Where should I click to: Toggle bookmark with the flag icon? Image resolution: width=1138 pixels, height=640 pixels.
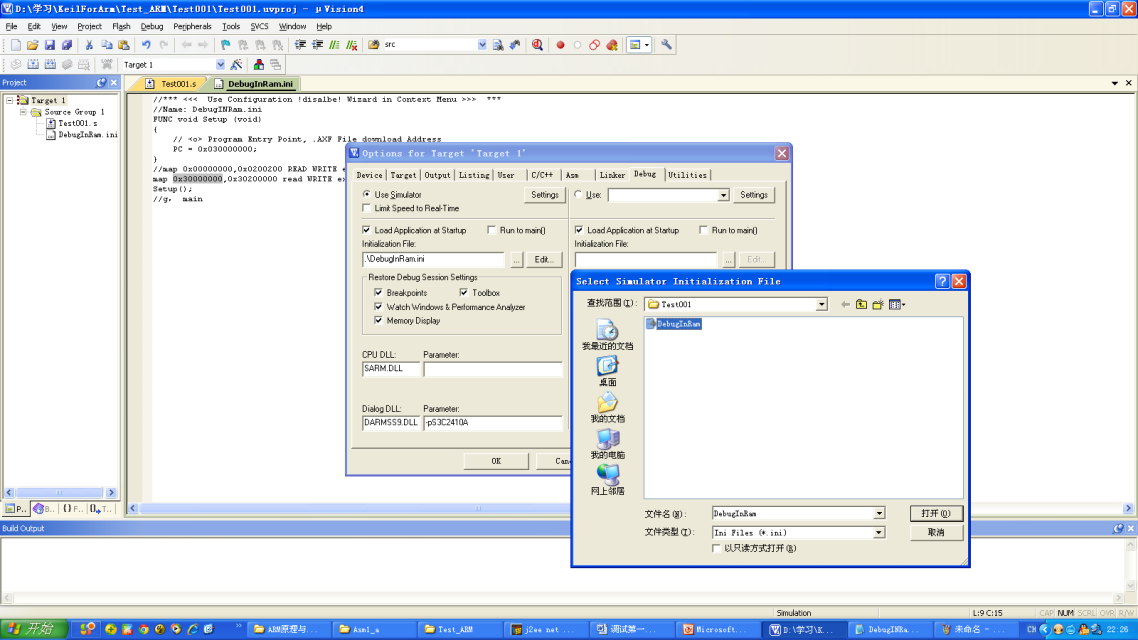pos(226,45)
